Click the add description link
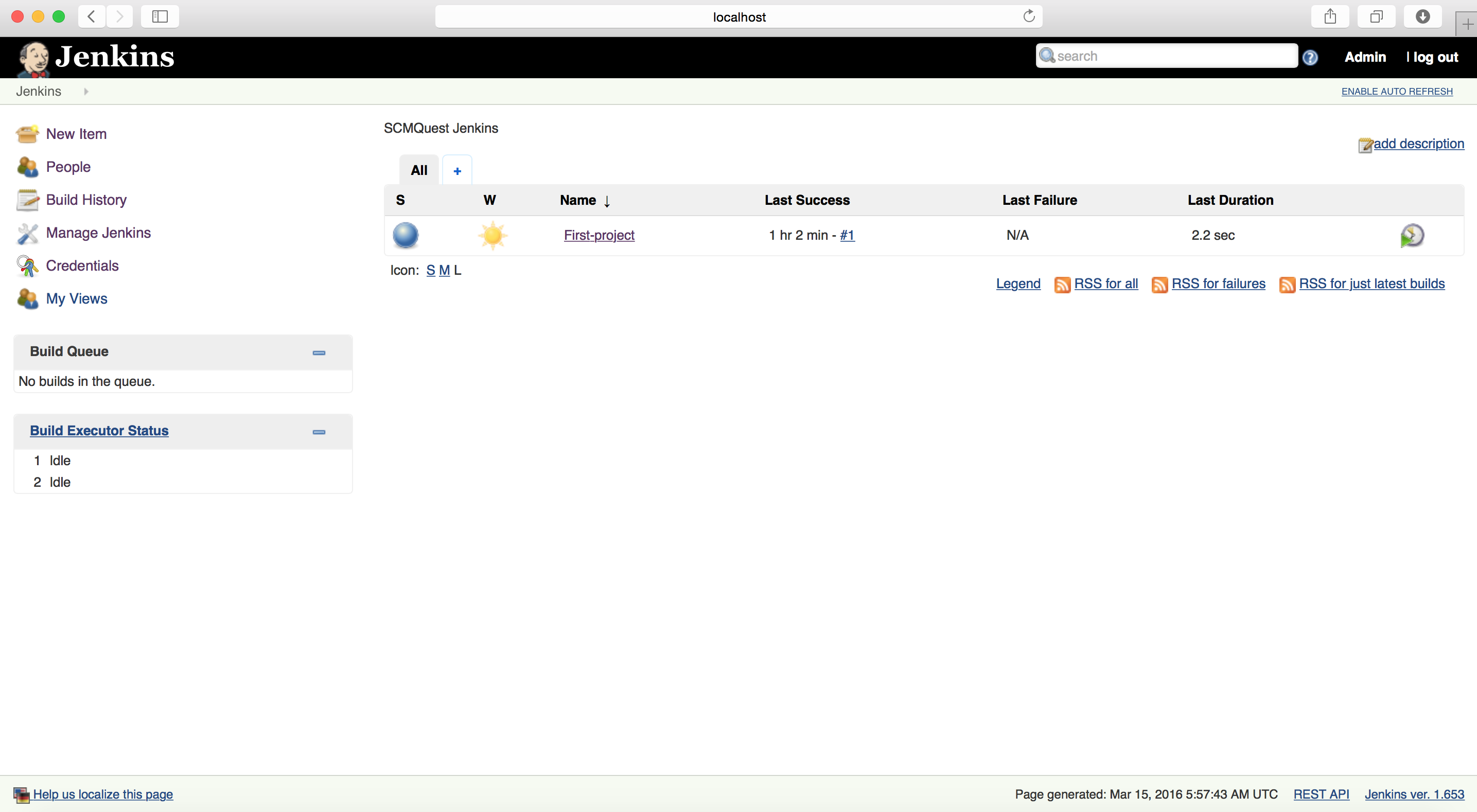 [1418, 144]
